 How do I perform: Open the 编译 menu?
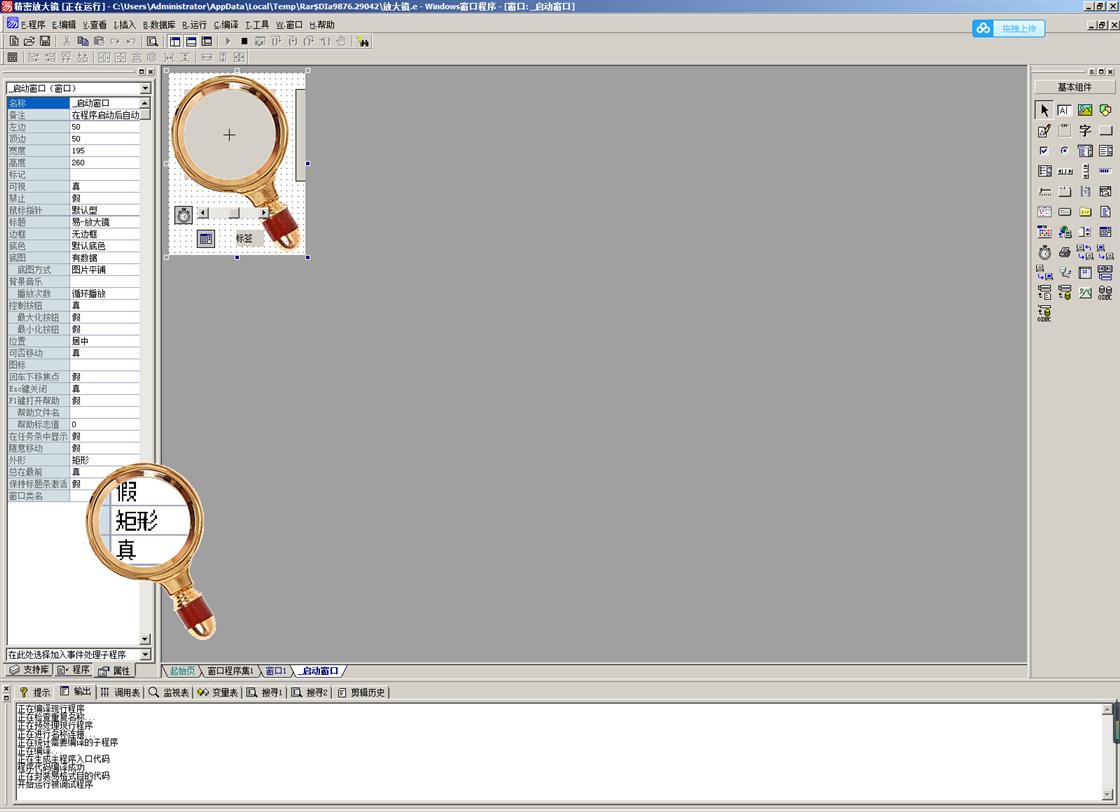[x=226, y=25]
